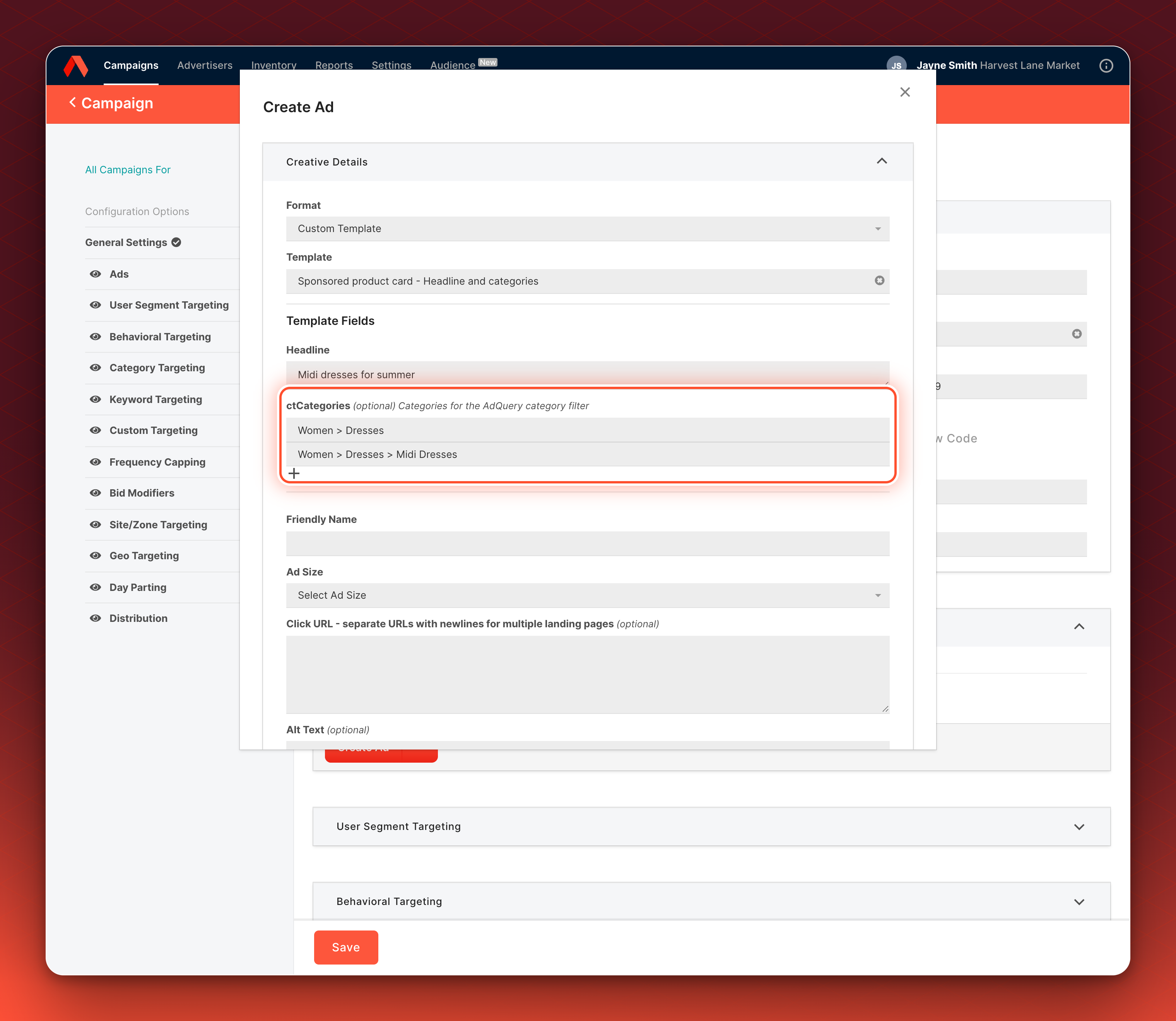Screen dimensions: 1176x1021
Task: Click the red app logo in navbar
Action: tap(76, 65)
